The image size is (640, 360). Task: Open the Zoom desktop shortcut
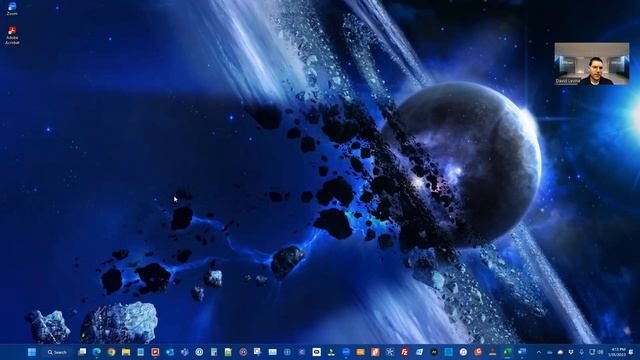pos(12,9)
